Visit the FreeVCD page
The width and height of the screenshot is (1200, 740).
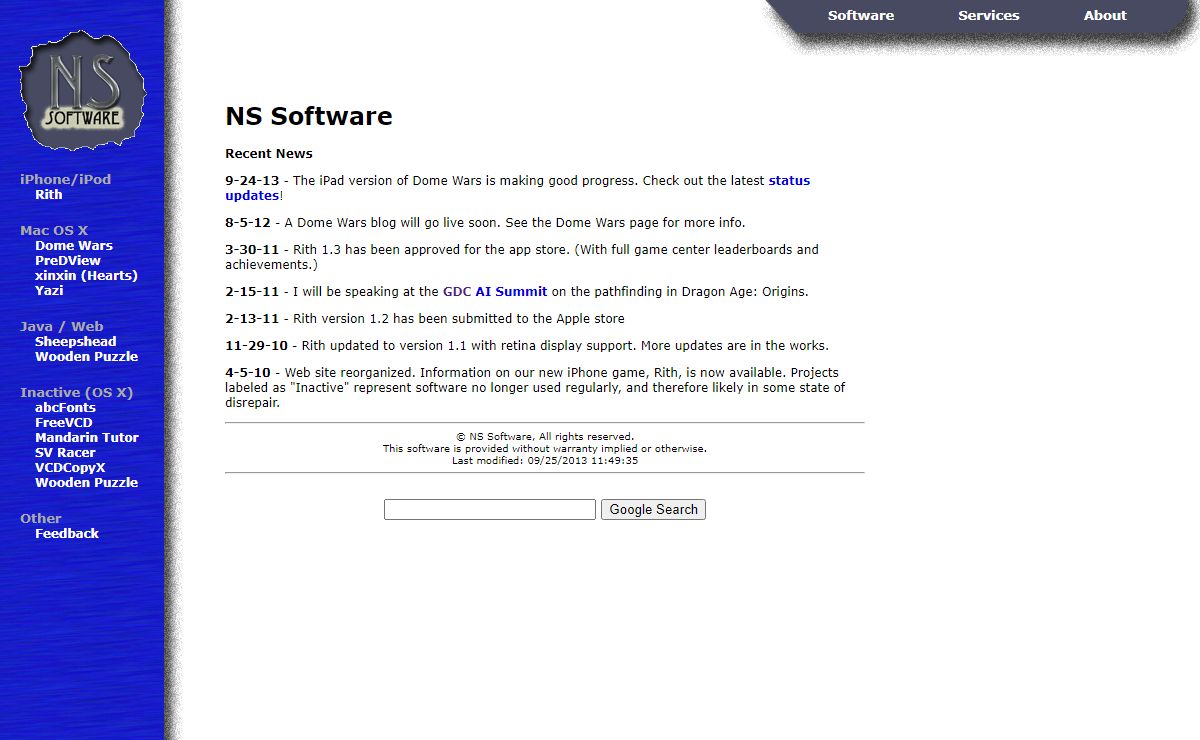[64, 423]
